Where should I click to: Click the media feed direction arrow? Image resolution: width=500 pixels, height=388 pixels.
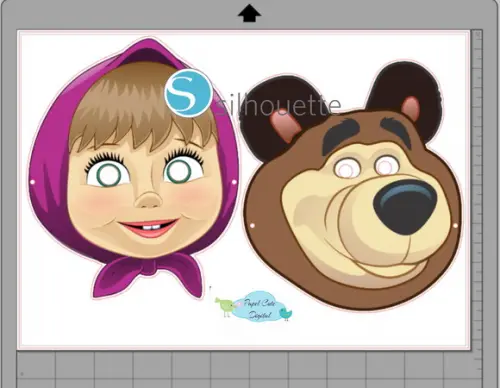click(249, 13)
